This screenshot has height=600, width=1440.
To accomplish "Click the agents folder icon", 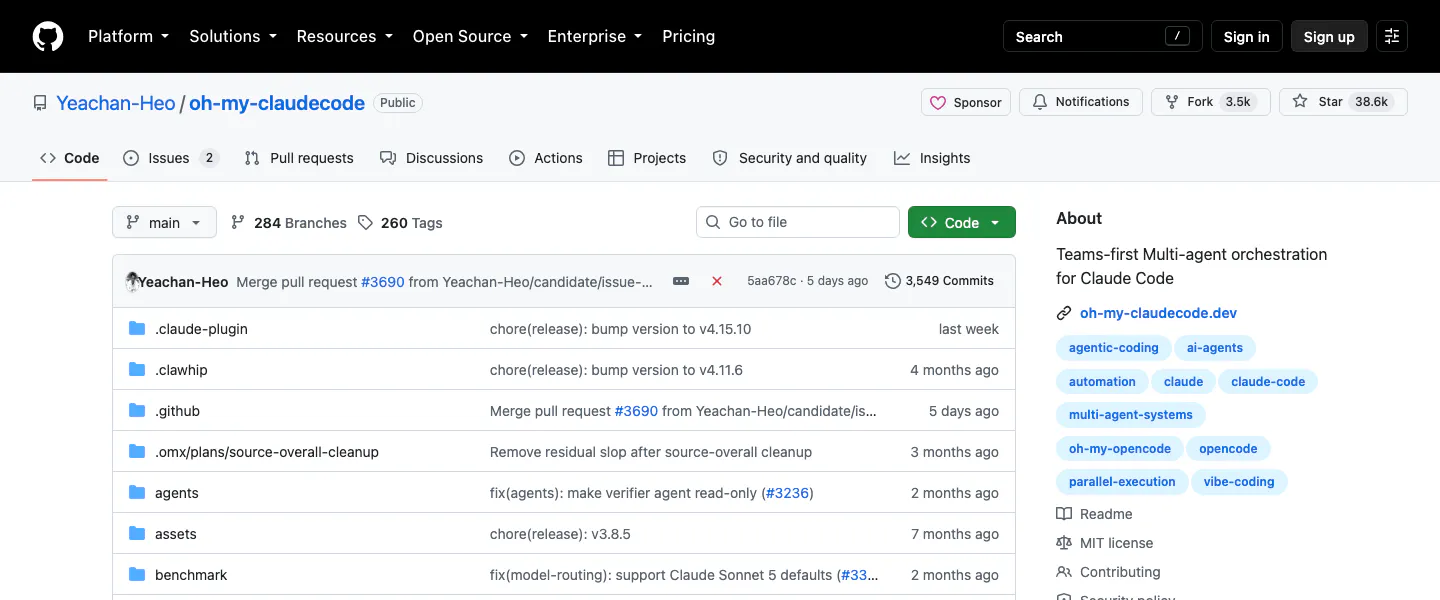I will pyautogui.click(x=137, y=493).
